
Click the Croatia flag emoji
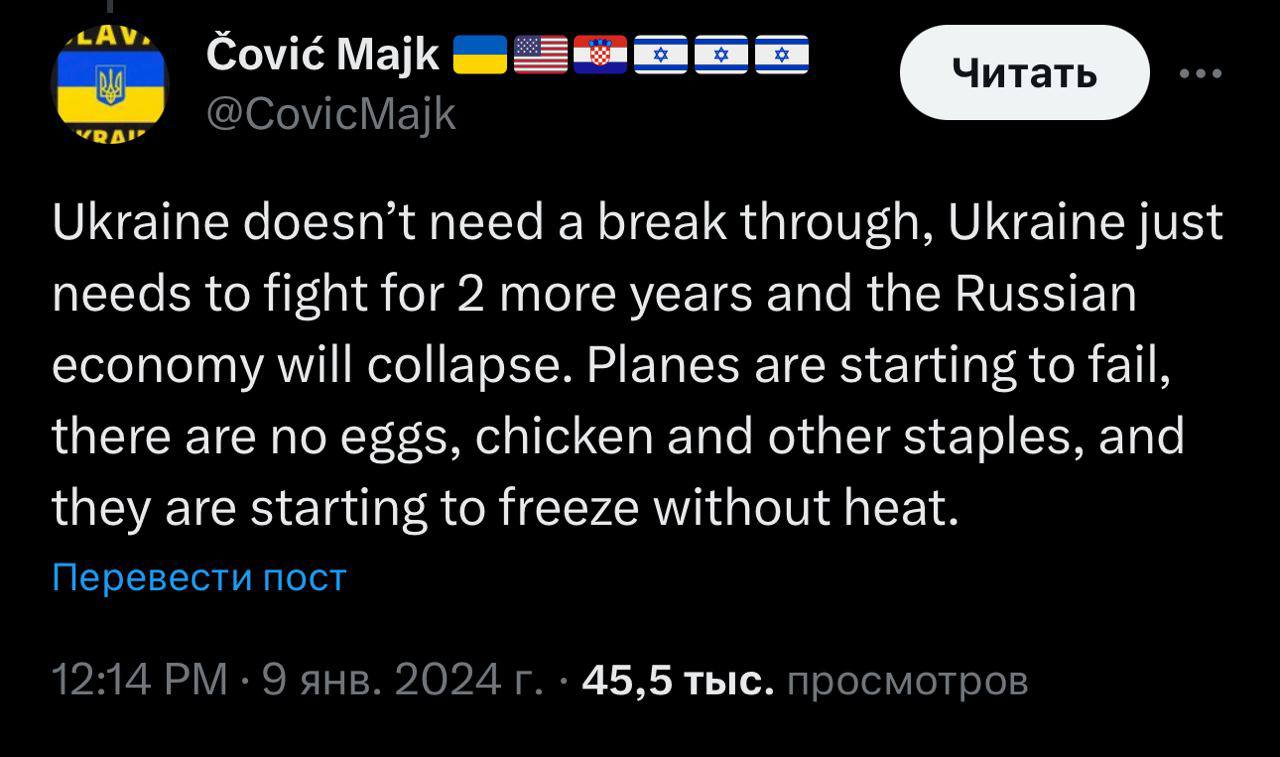point(600,56)
